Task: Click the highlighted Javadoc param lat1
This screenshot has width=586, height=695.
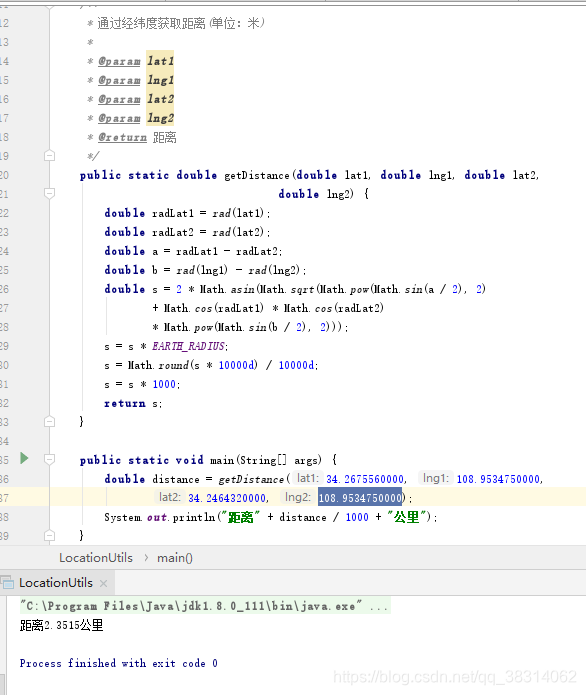Action: pyautogui.click(x=160, y=60)
